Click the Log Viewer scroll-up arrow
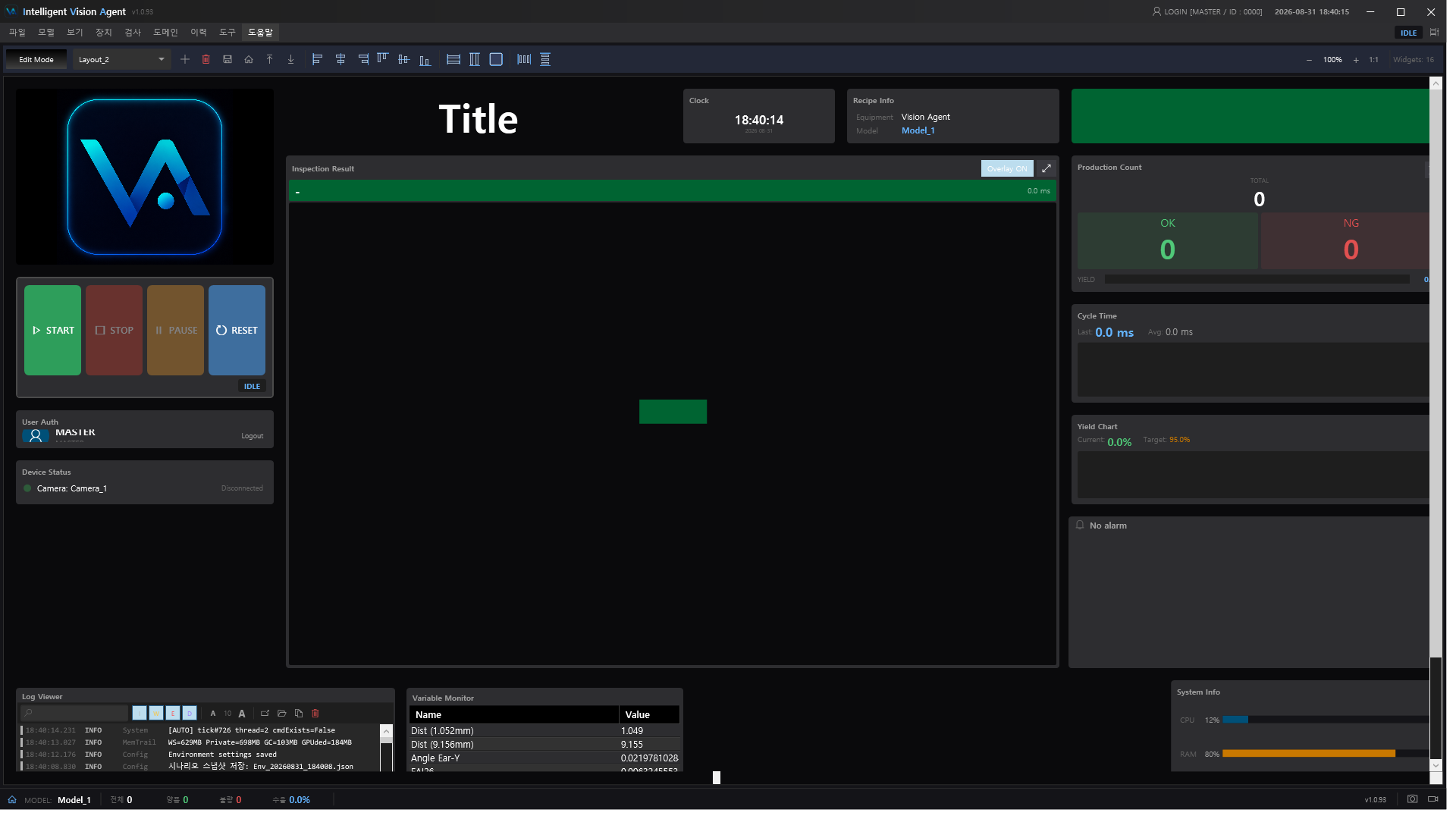This screenshot has width=1456, height=819. [387, 733]
